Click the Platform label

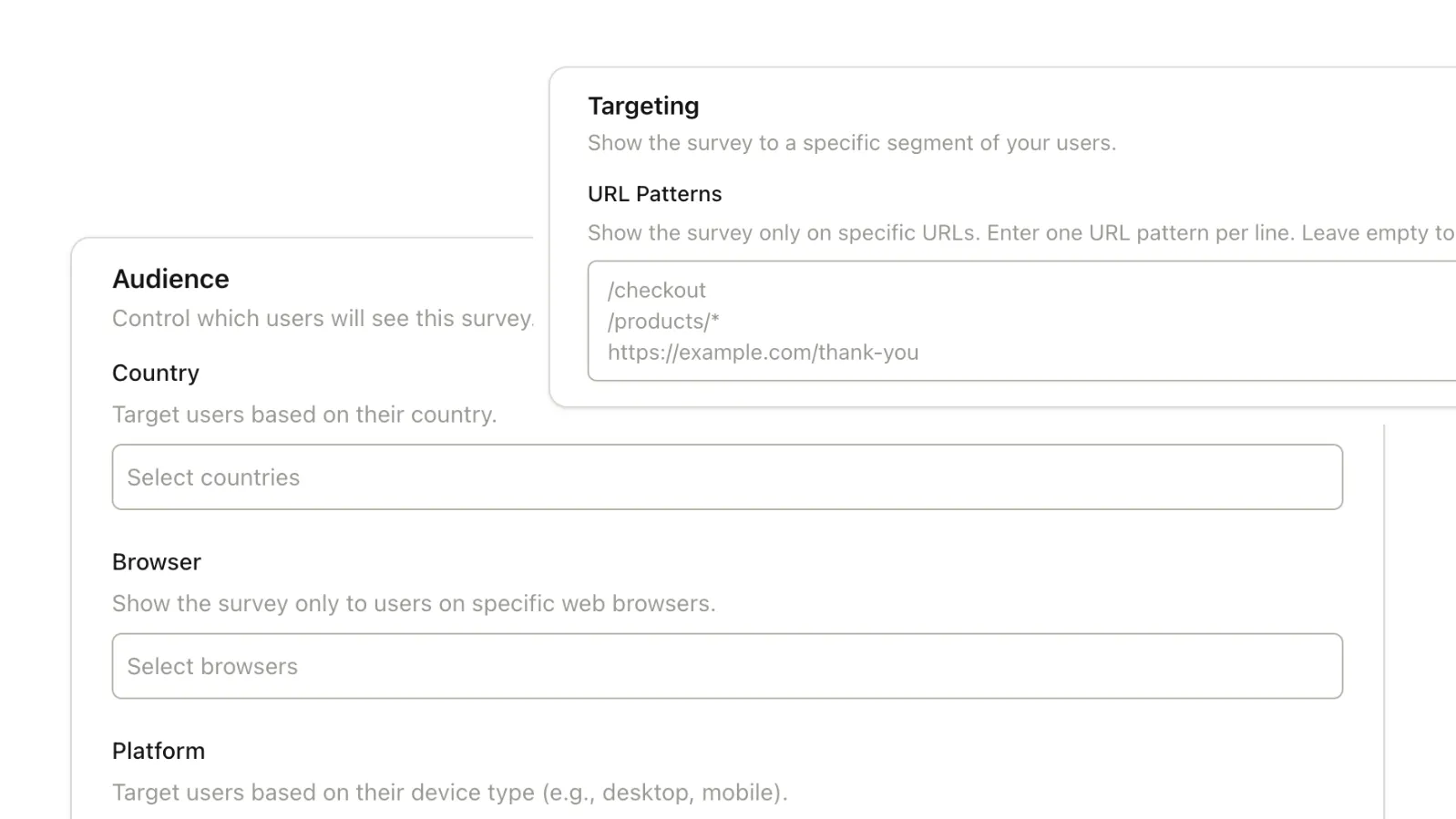point(158,751)
